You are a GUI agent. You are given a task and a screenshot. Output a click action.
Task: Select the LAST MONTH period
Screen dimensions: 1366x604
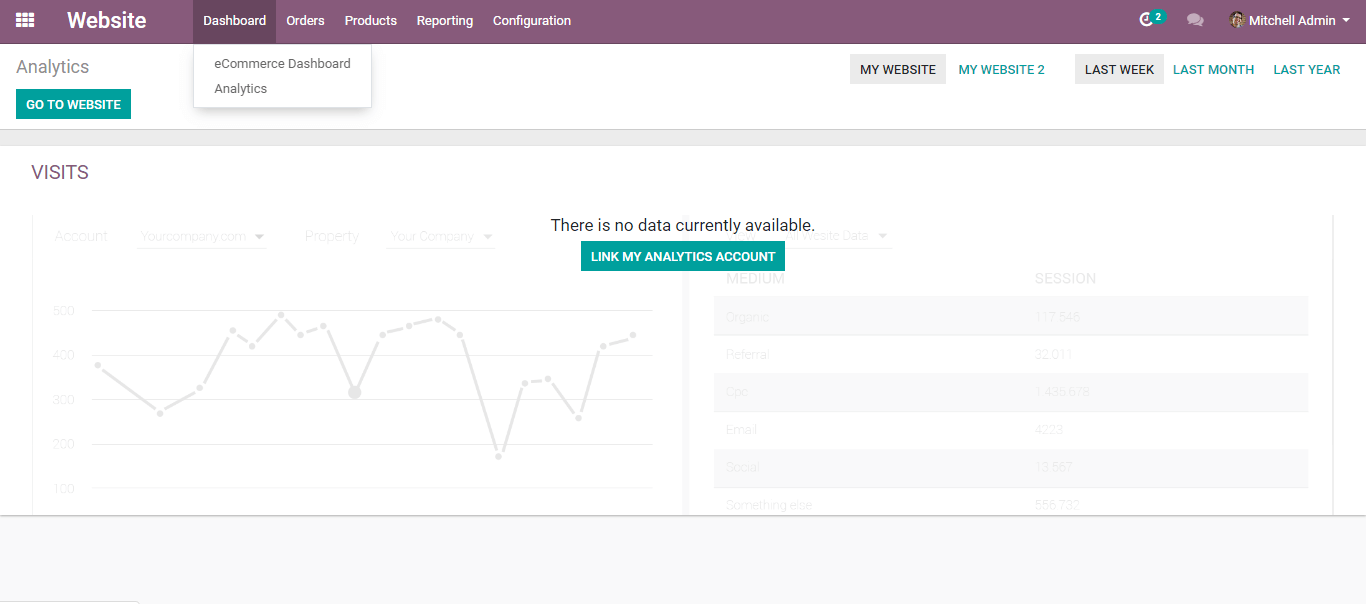pos(1213,69)
